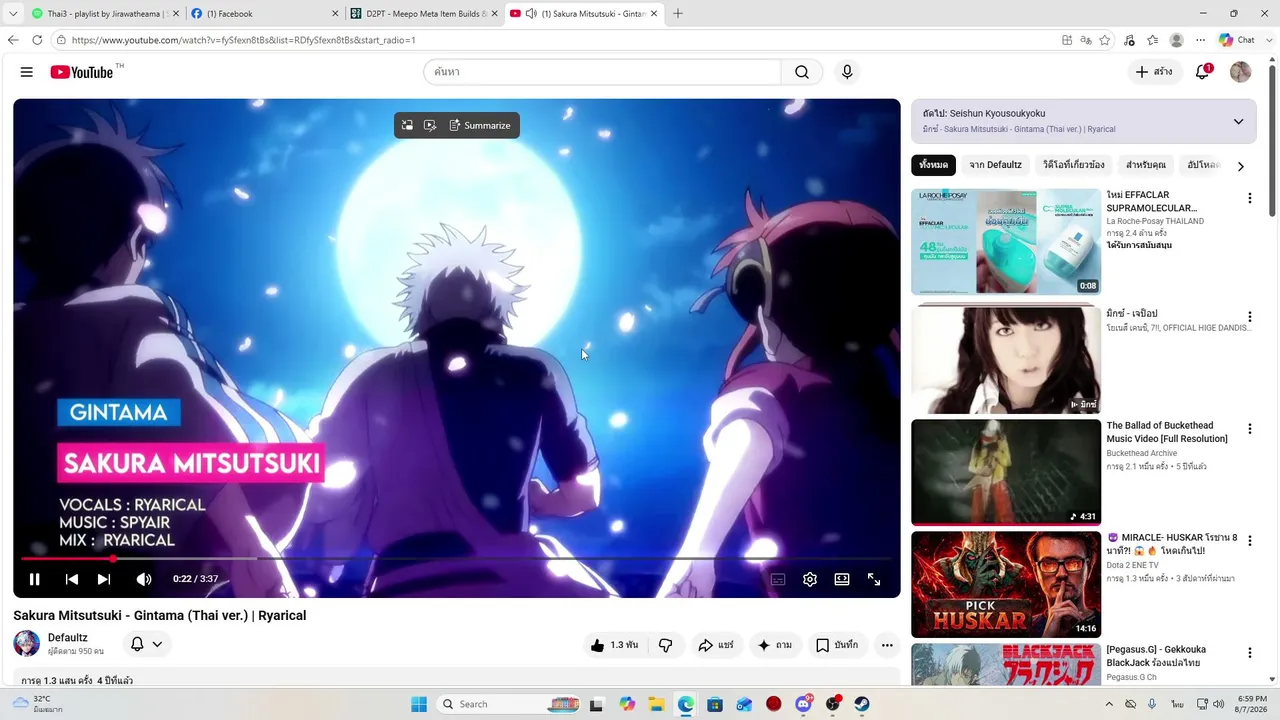Open the มิกซ์ - เจป๊อป mix thumbnail
The height and width of the screenshot is (720, 1280).
(x=1006, y=360)
